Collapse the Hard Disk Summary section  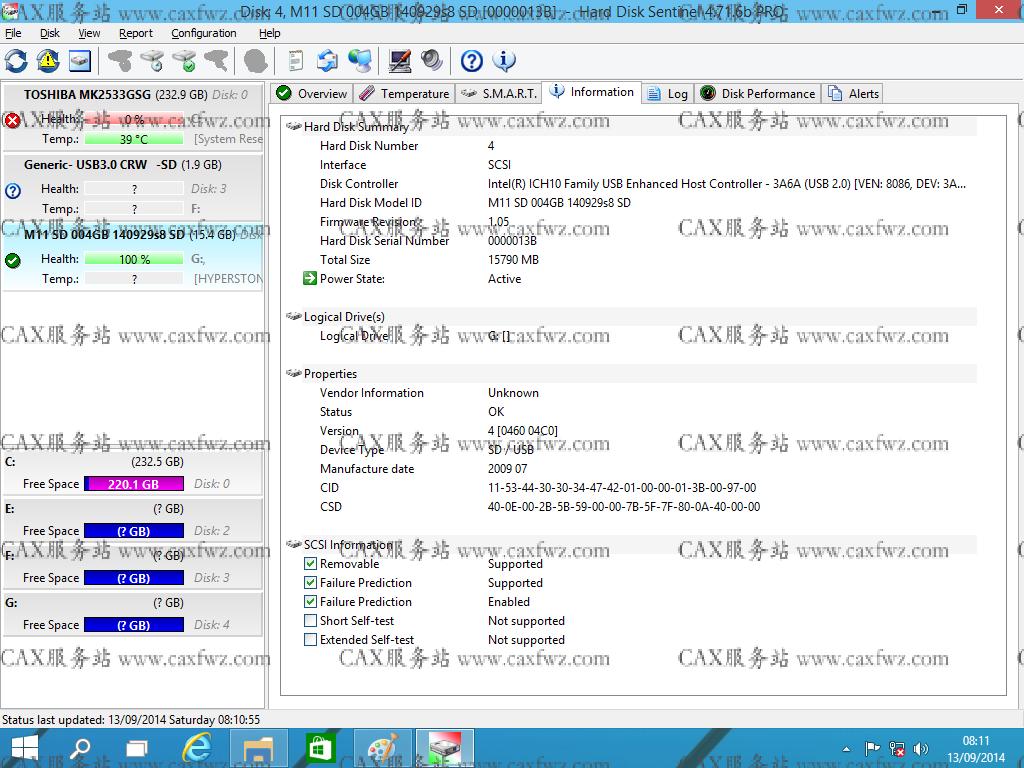pyautogui.click(x=294, y=127)
